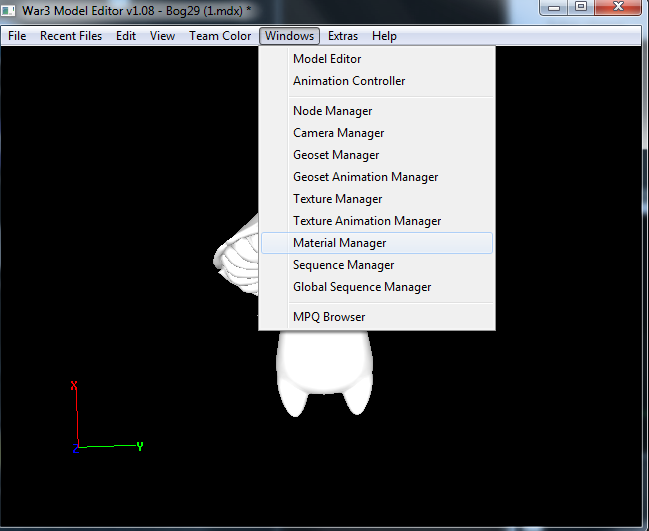Screen dimensions: 649x531
Task: Open the File menu
Action: 17,36
